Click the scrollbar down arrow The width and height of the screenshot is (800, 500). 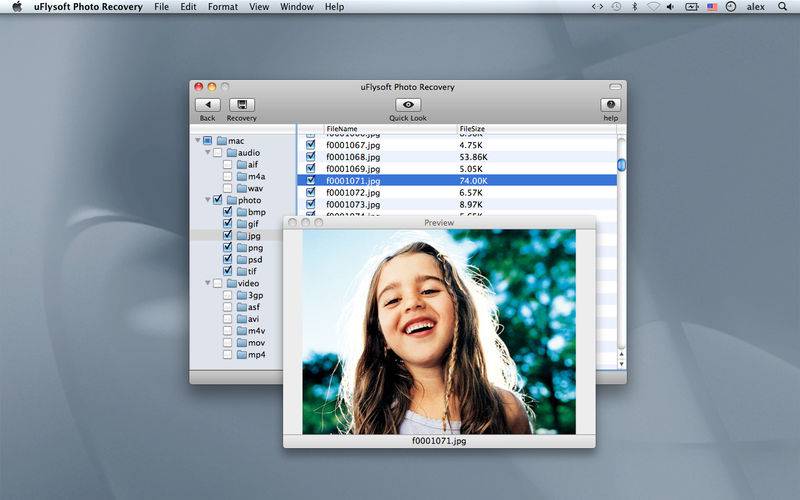pyautogui.click(x=621, y=364)
